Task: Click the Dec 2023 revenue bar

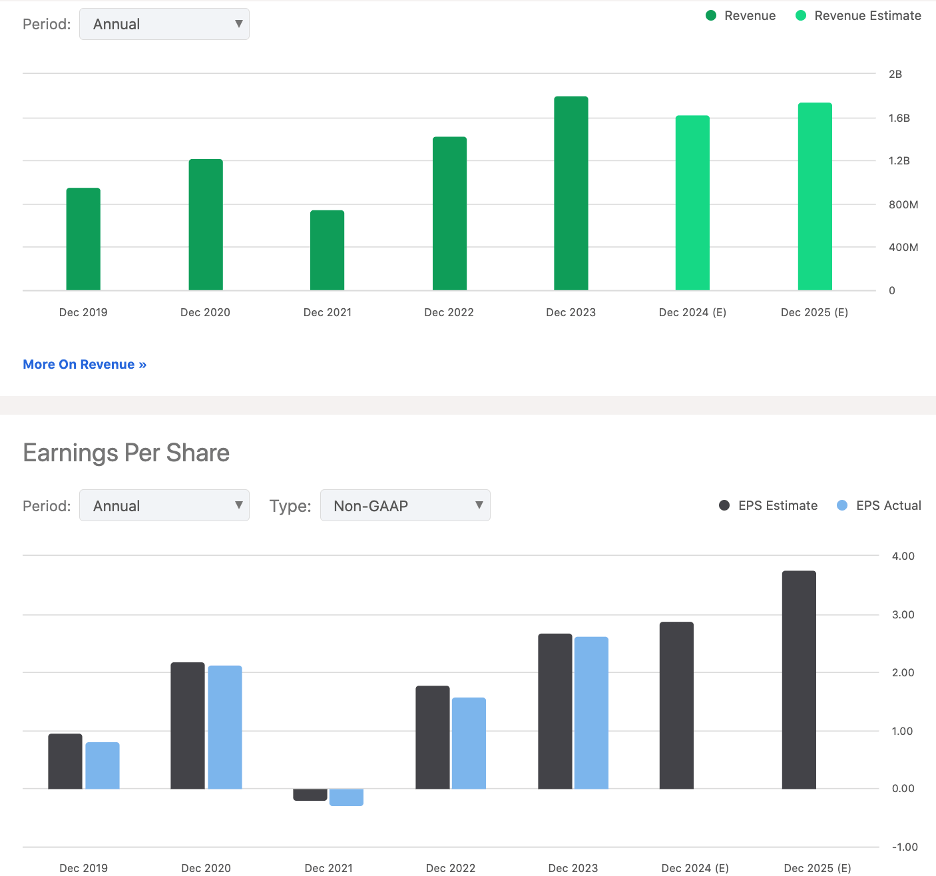Action: tap(571, 190)
